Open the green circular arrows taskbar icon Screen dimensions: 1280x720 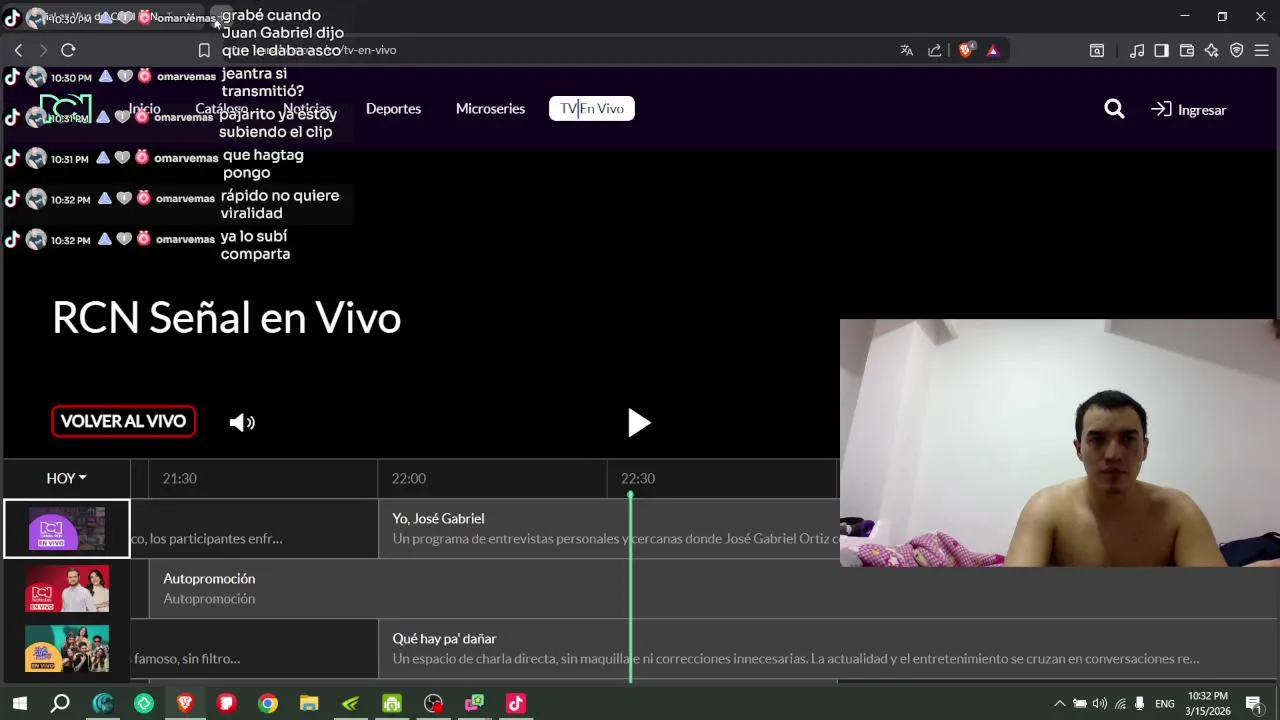144,703
